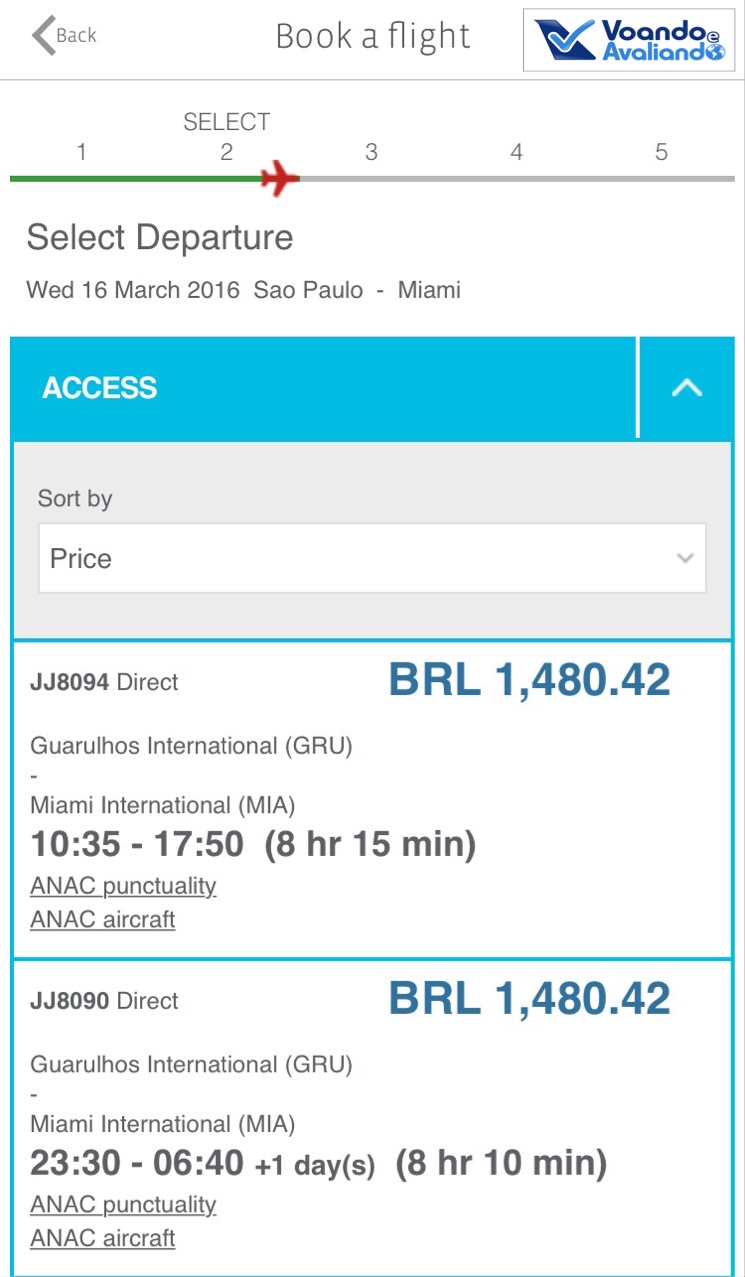Viewport: 745px width, 1277px height.
Task: Open the Sort by Price dropdown
Action: pos(372,558)
